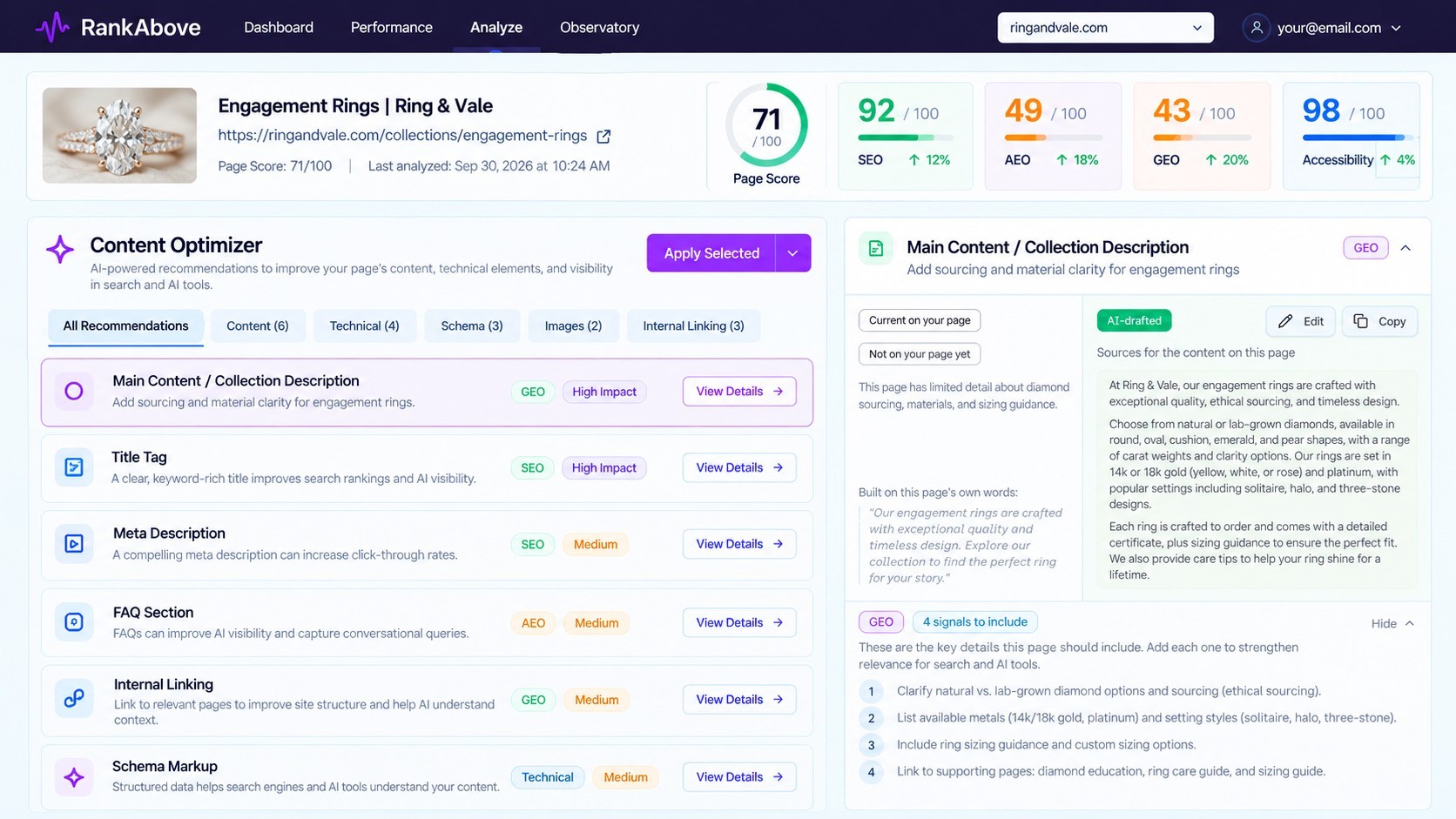Image resolution: width=1456 pixels, height=819 pixels.
Task: Click the 4 signals to include badge
Action: (974, 621)
